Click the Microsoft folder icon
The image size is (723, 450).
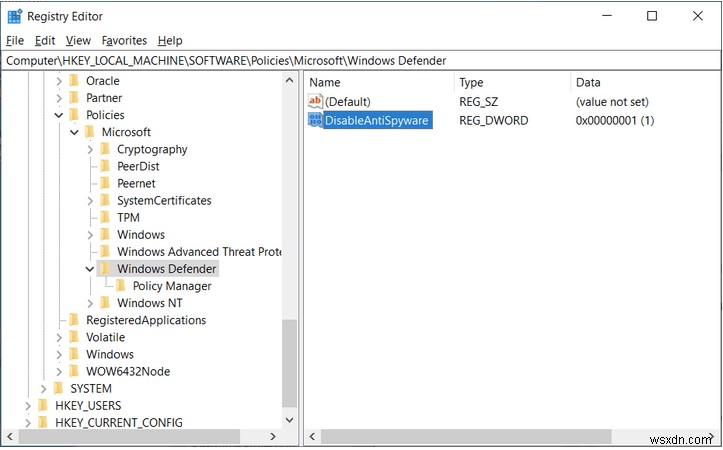click(90, 132)
